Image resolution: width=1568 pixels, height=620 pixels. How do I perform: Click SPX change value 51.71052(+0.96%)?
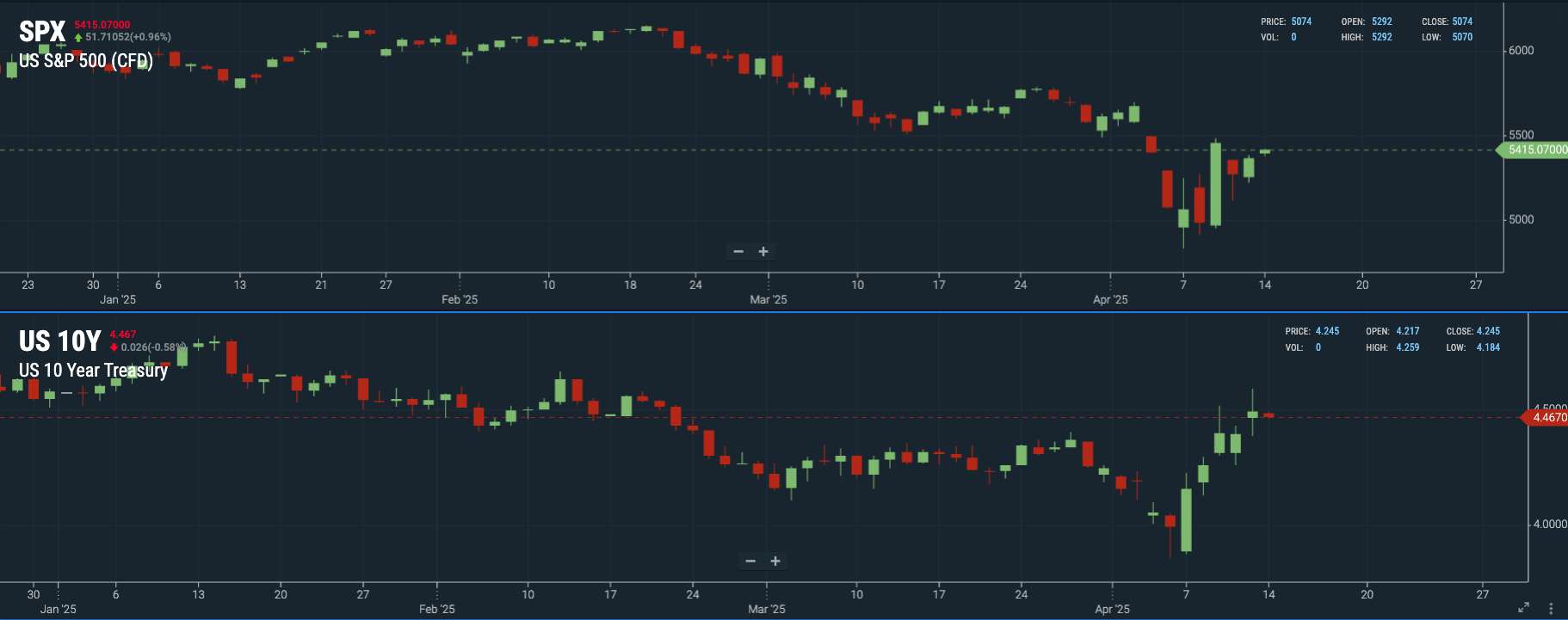point(127,37)
